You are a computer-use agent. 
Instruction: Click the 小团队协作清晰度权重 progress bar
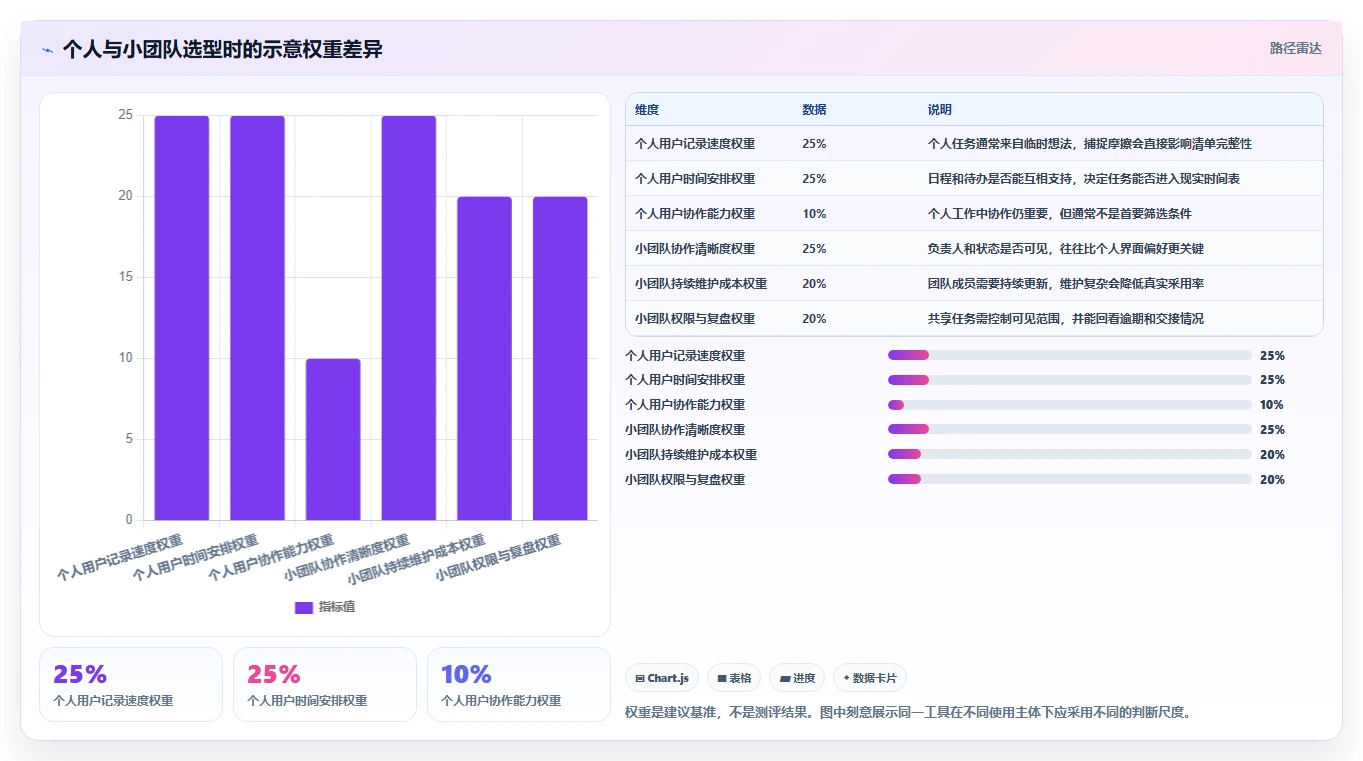[1070, 430]
